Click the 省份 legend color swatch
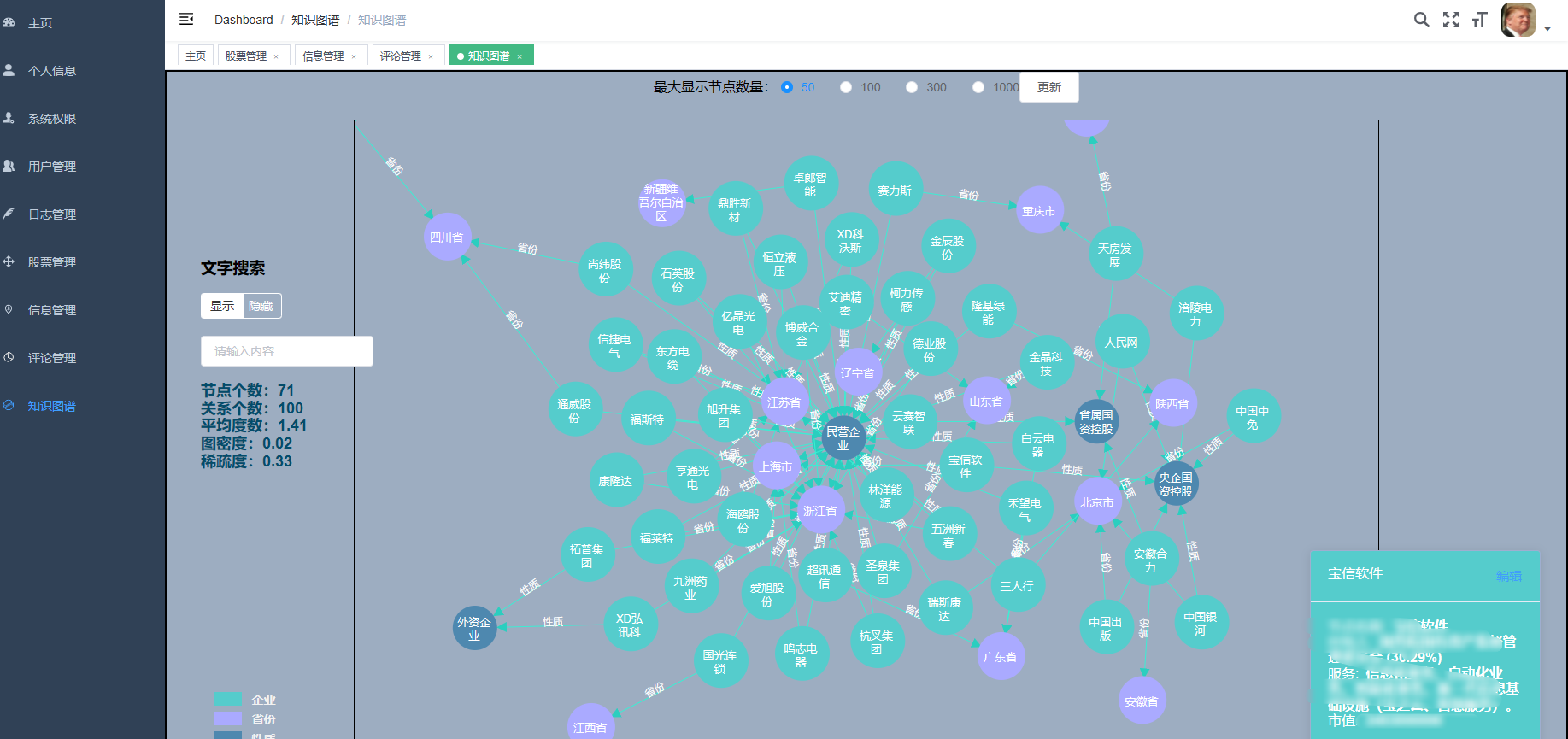The image size is (1568, 739). (228, 718)
